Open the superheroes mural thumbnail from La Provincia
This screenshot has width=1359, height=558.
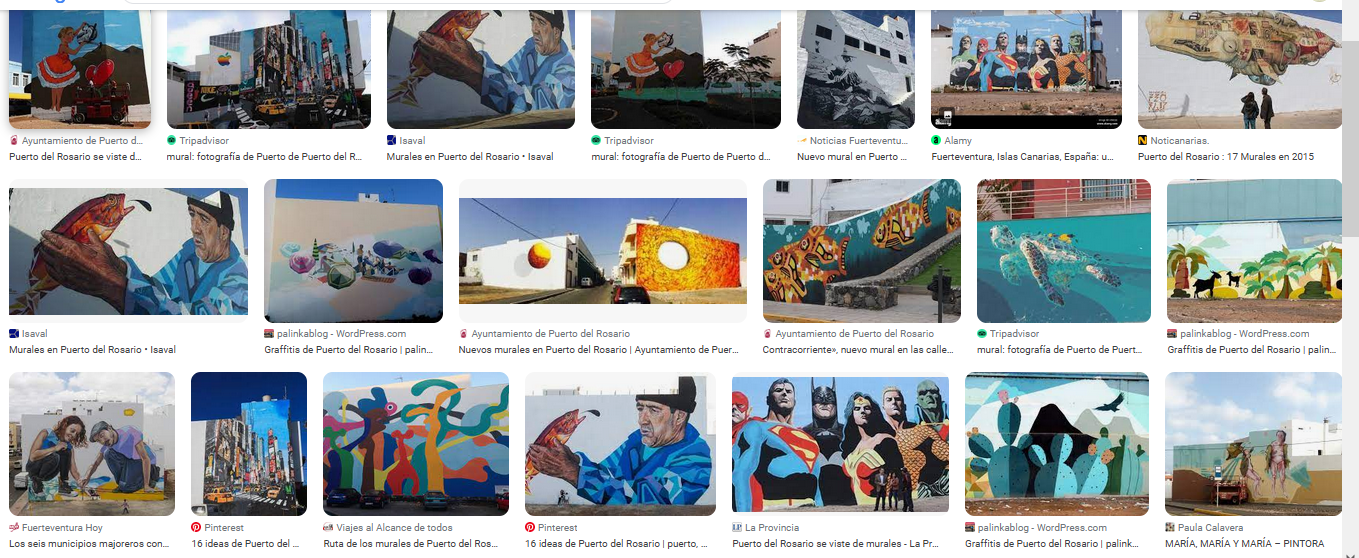point(840,444)
